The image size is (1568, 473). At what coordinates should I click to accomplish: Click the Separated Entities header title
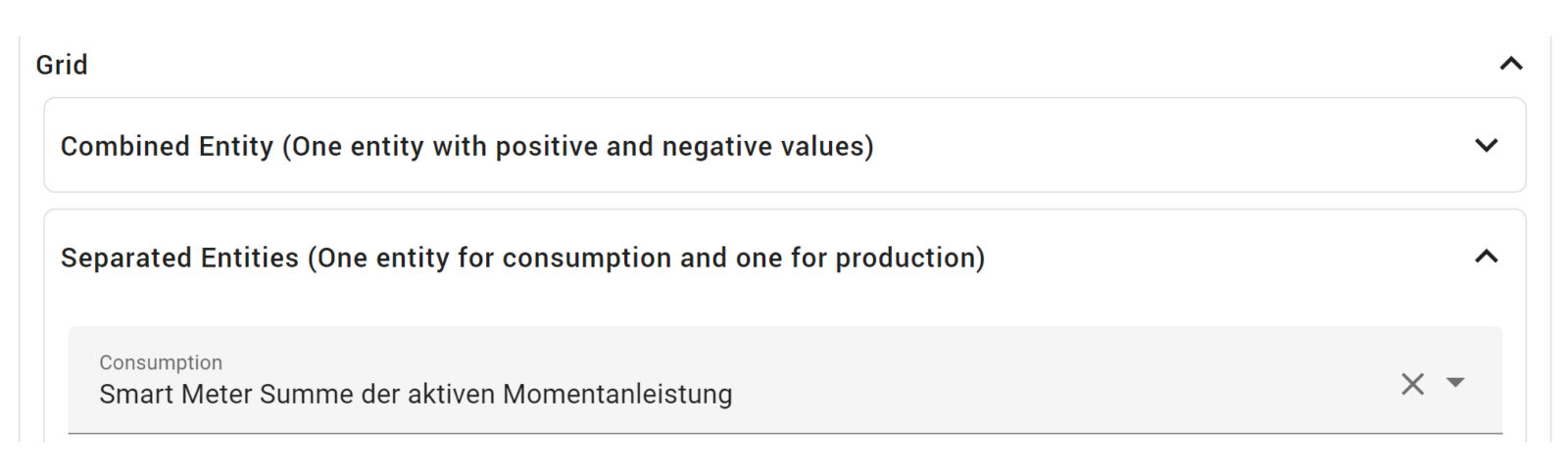(x=522, y=258)
